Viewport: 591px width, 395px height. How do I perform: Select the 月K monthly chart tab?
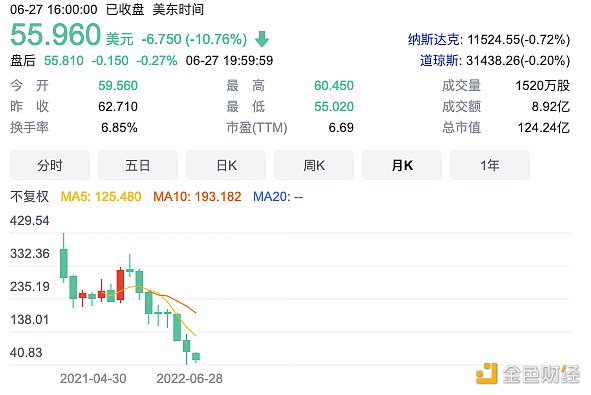[x=402, y=165]
